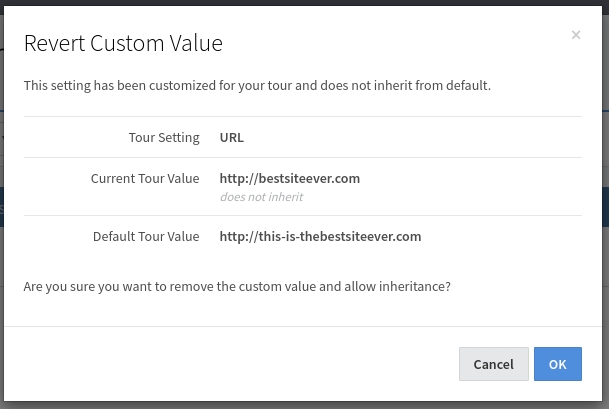Click the Revert Custom Value heading
This screenshot has height=409, width=609.
coord(123,43)
